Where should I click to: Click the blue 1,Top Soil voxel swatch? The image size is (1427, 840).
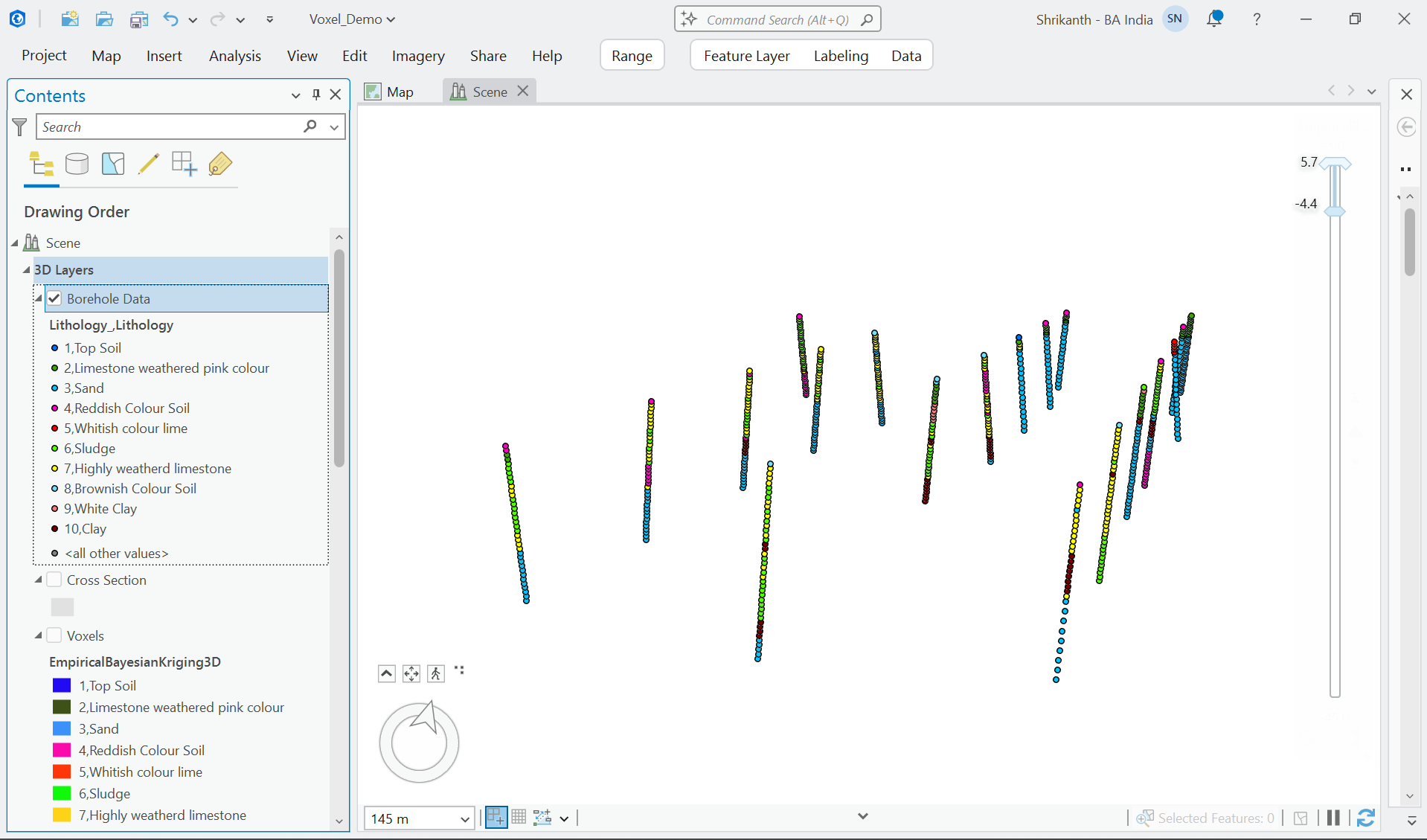pyautogui.click(x=62, y=685)
